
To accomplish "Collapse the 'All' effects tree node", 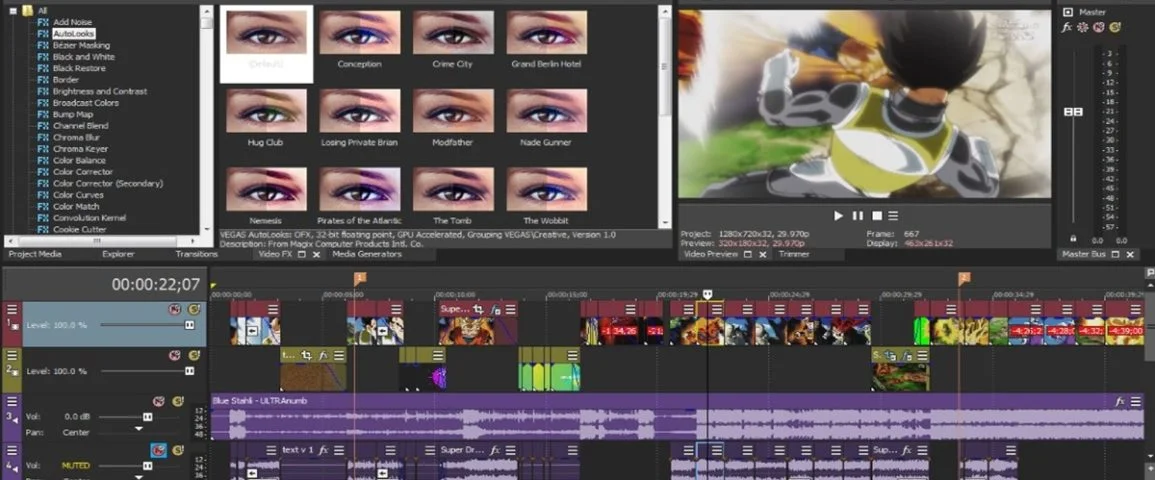I will pos(13,10).
